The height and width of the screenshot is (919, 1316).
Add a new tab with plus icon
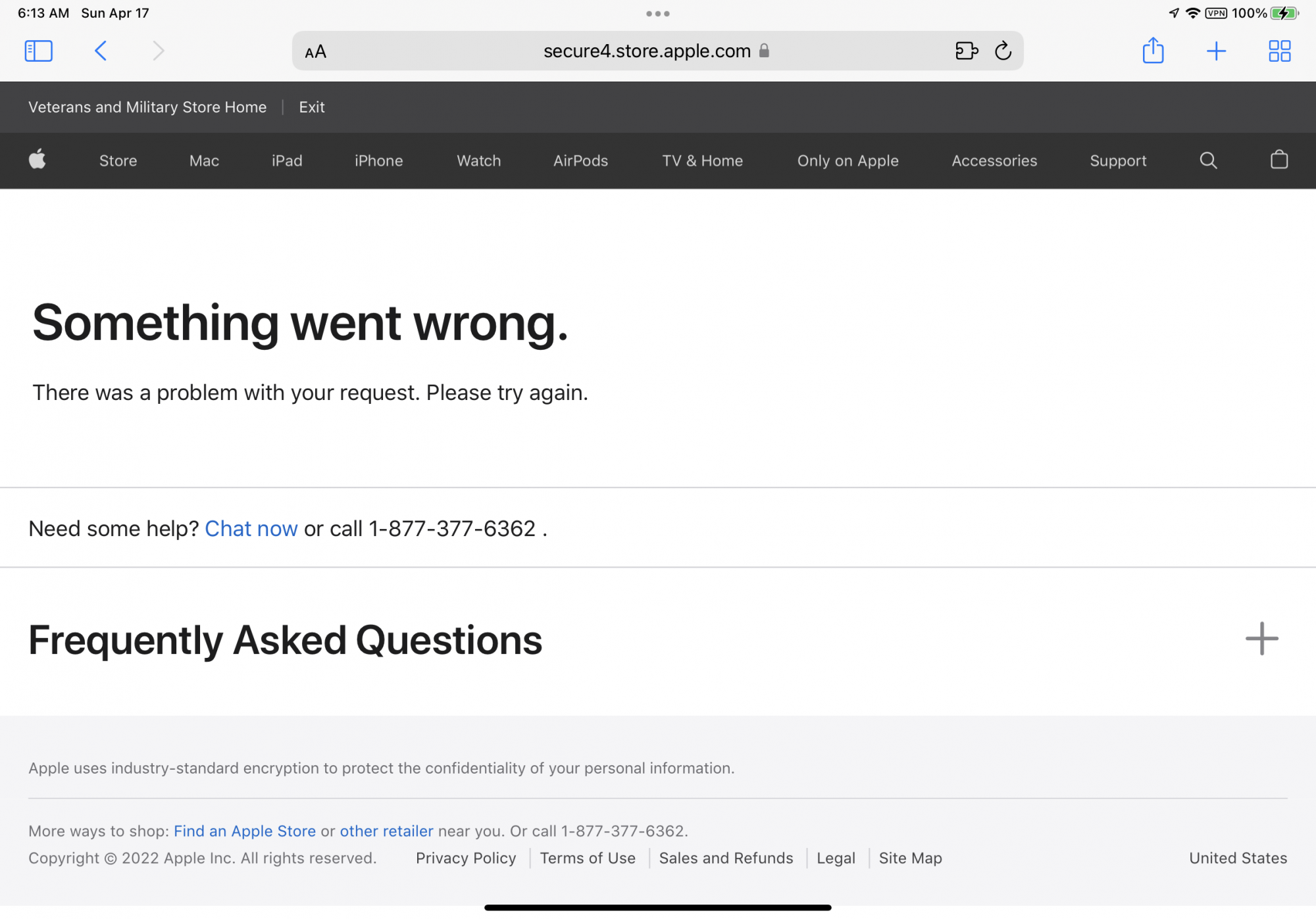click(x=1216, y=51)
